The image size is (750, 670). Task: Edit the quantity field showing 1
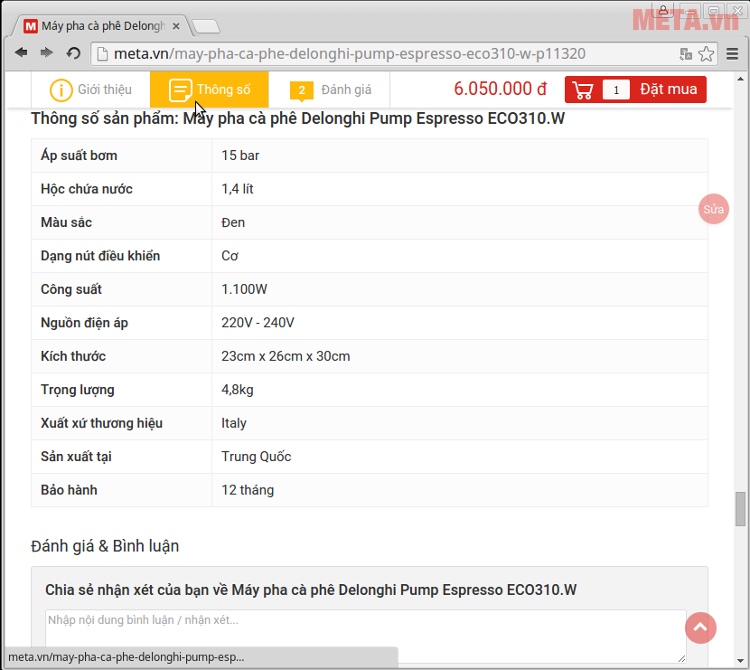click(616, 89)
